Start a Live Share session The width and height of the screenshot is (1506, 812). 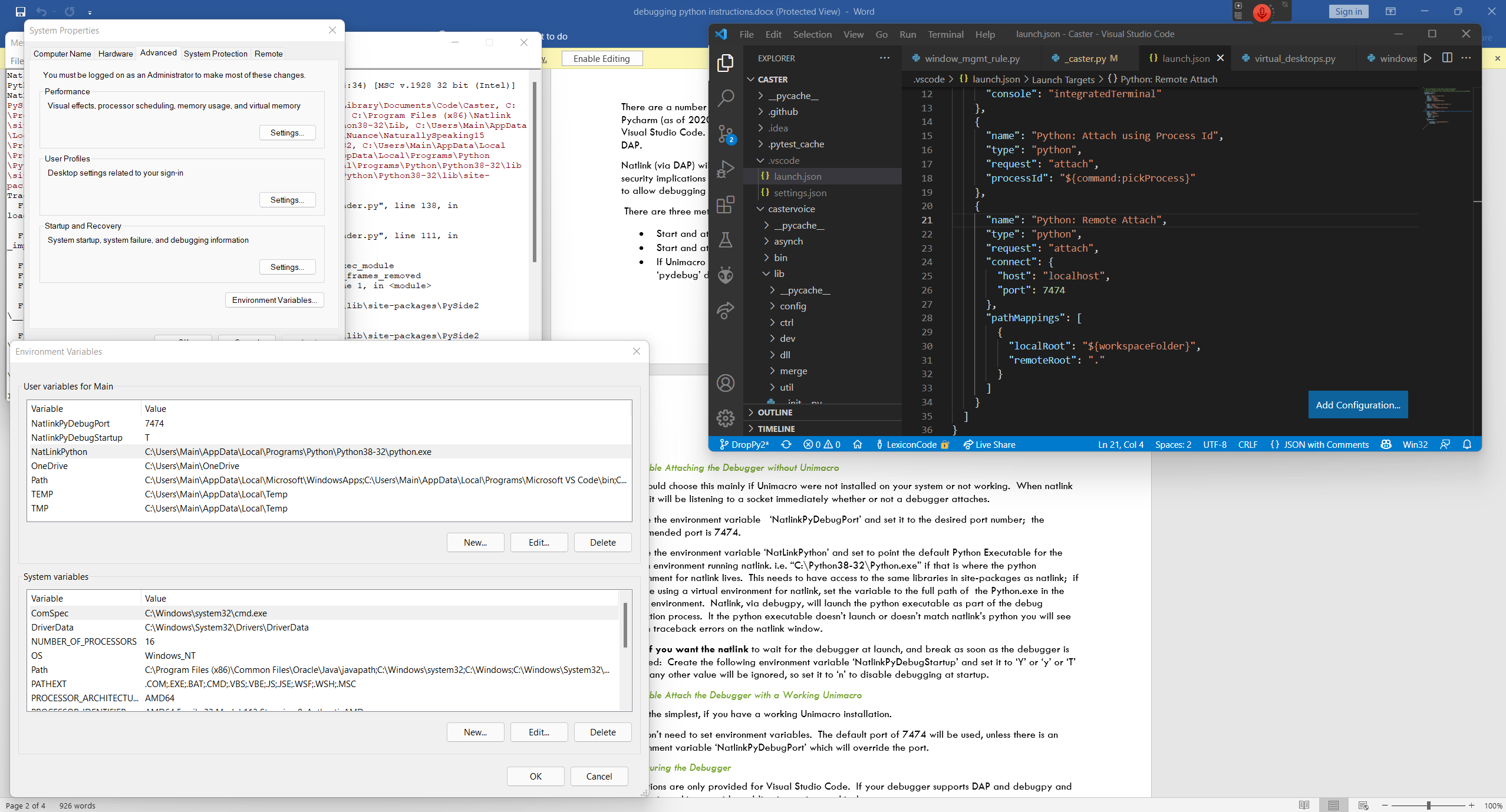click(x=988, y=444)
